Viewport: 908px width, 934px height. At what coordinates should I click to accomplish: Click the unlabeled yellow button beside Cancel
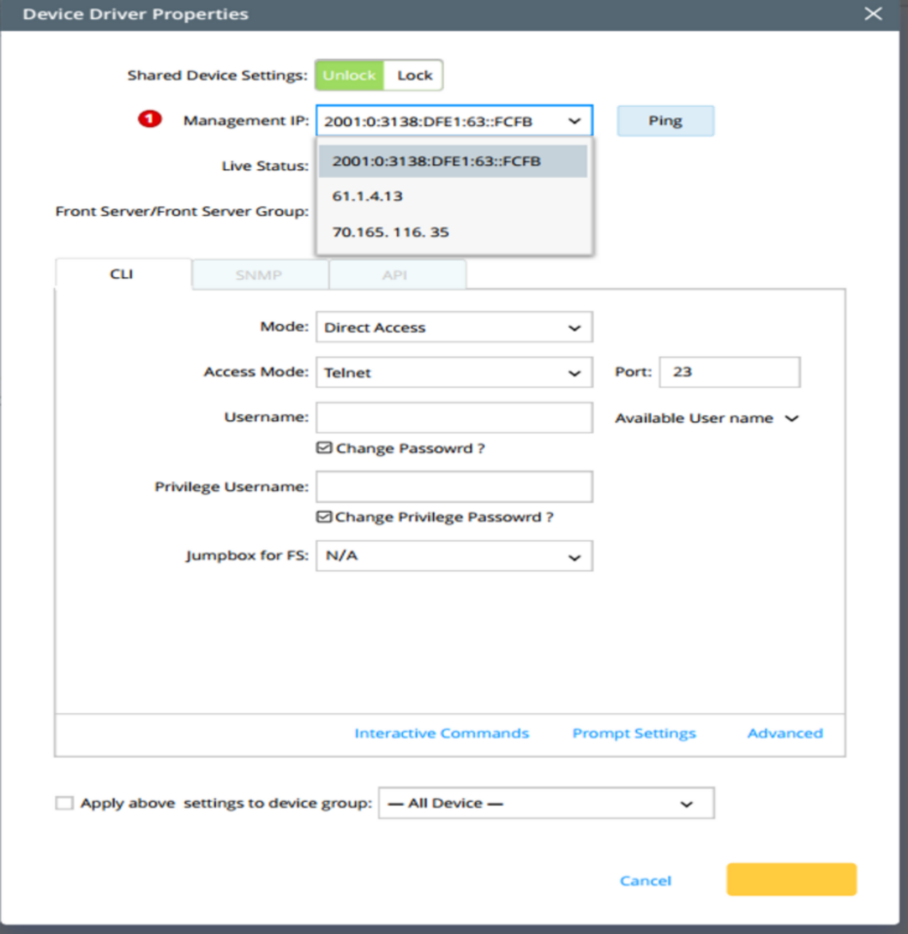click(791, 879)
